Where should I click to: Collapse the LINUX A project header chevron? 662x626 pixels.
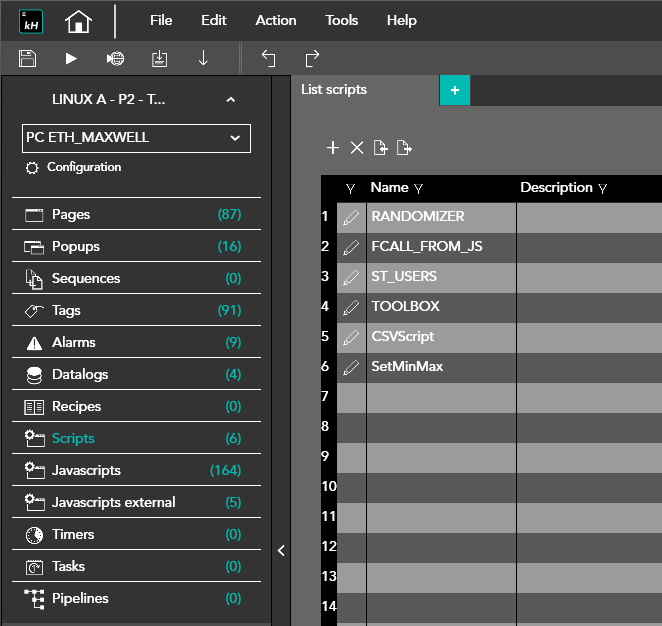(231, 100)
